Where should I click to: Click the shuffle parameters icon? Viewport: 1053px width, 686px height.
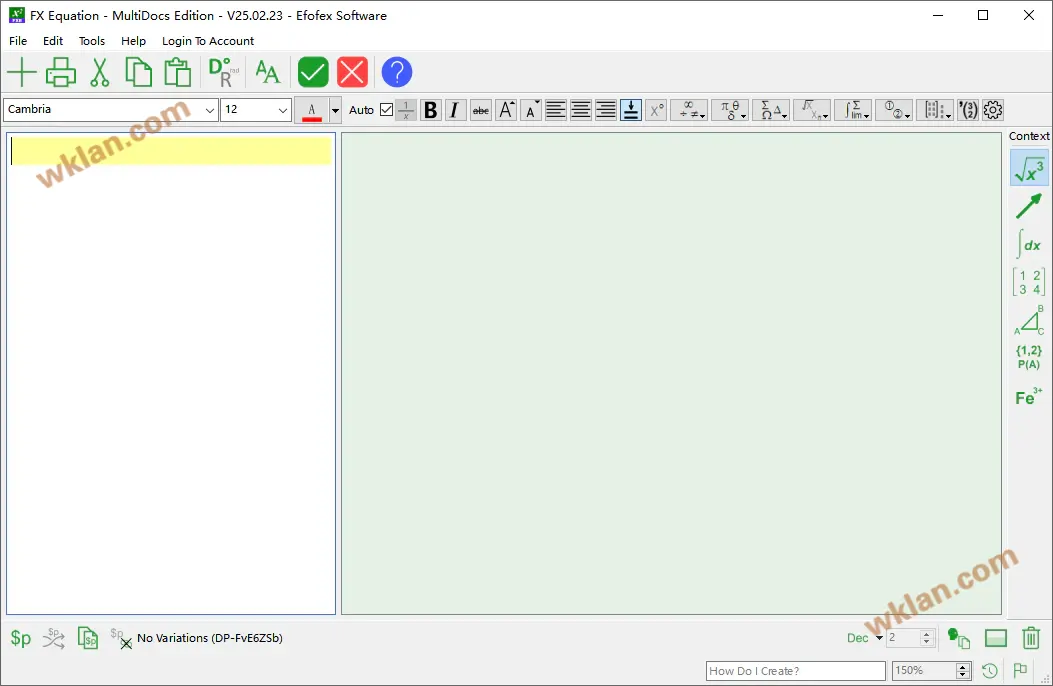pyautogui.click(x=54, y=638)
